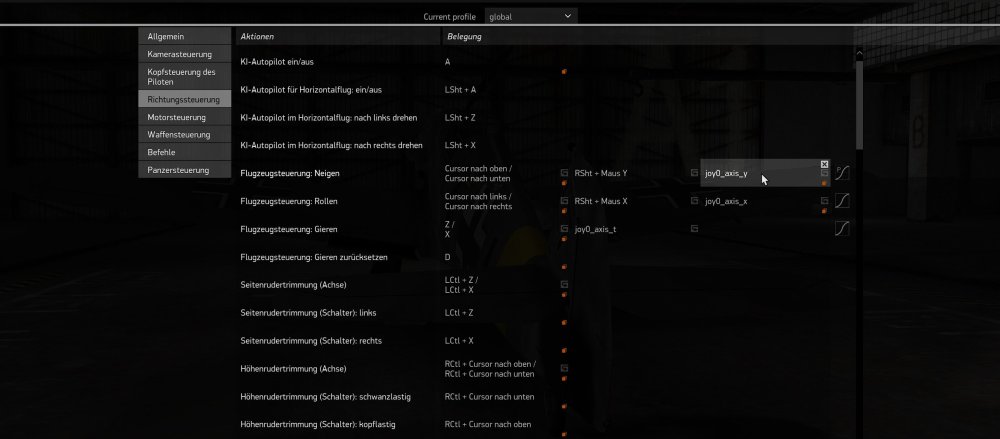Open response curve editor for Neigen axis

point(842,173)
